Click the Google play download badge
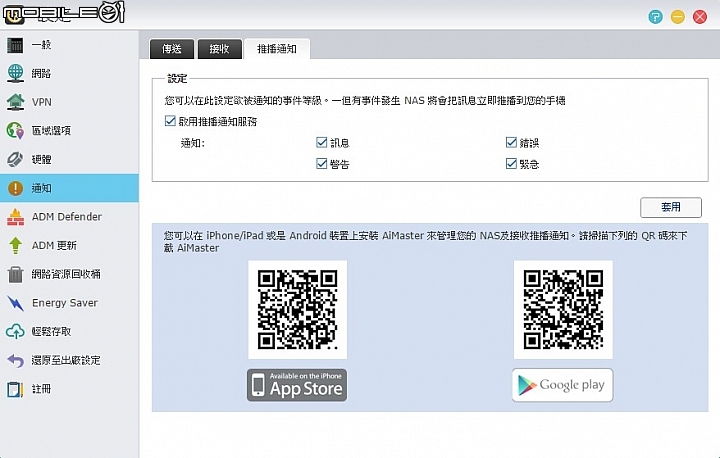Screen dimensions: 720x458 tap(562, 385)
